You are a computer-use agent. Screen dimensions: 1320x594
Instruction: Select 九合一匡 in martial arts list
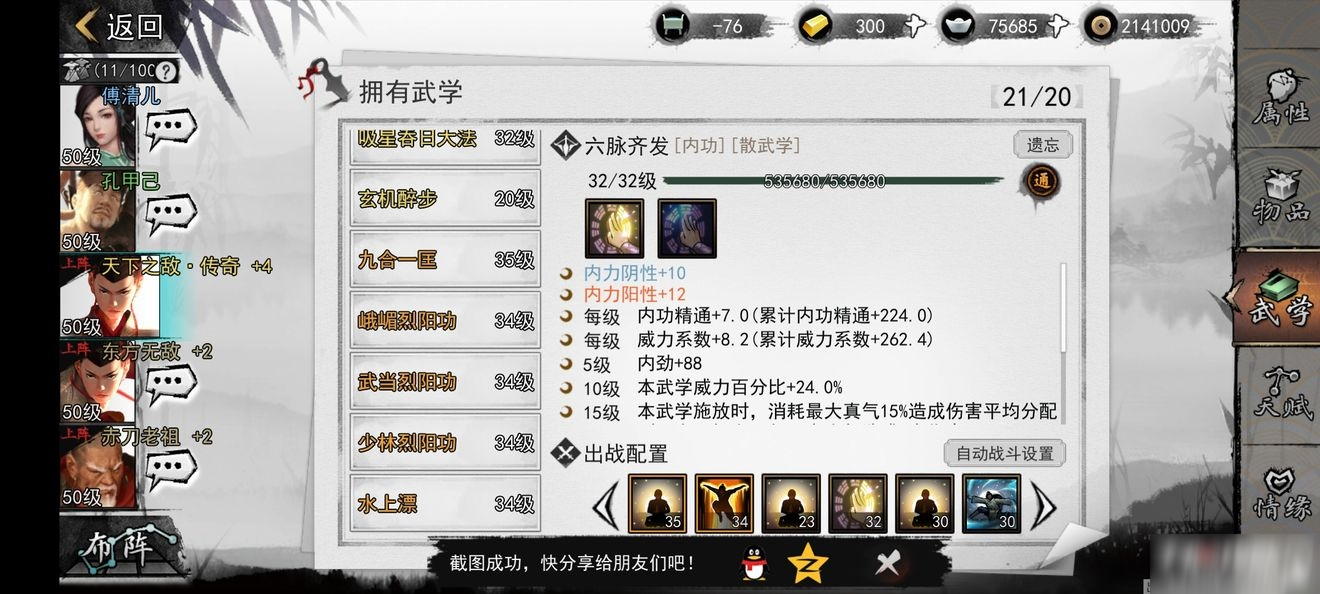click(x=445, y=259)
